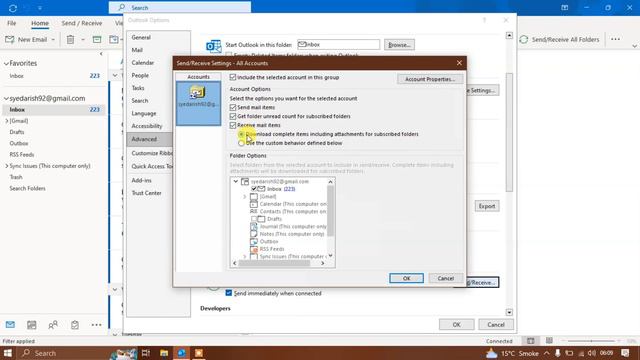This screenshot has width=640, height=360.
Task: Click Browse button for start folder
Action: [x=399, y=44]
